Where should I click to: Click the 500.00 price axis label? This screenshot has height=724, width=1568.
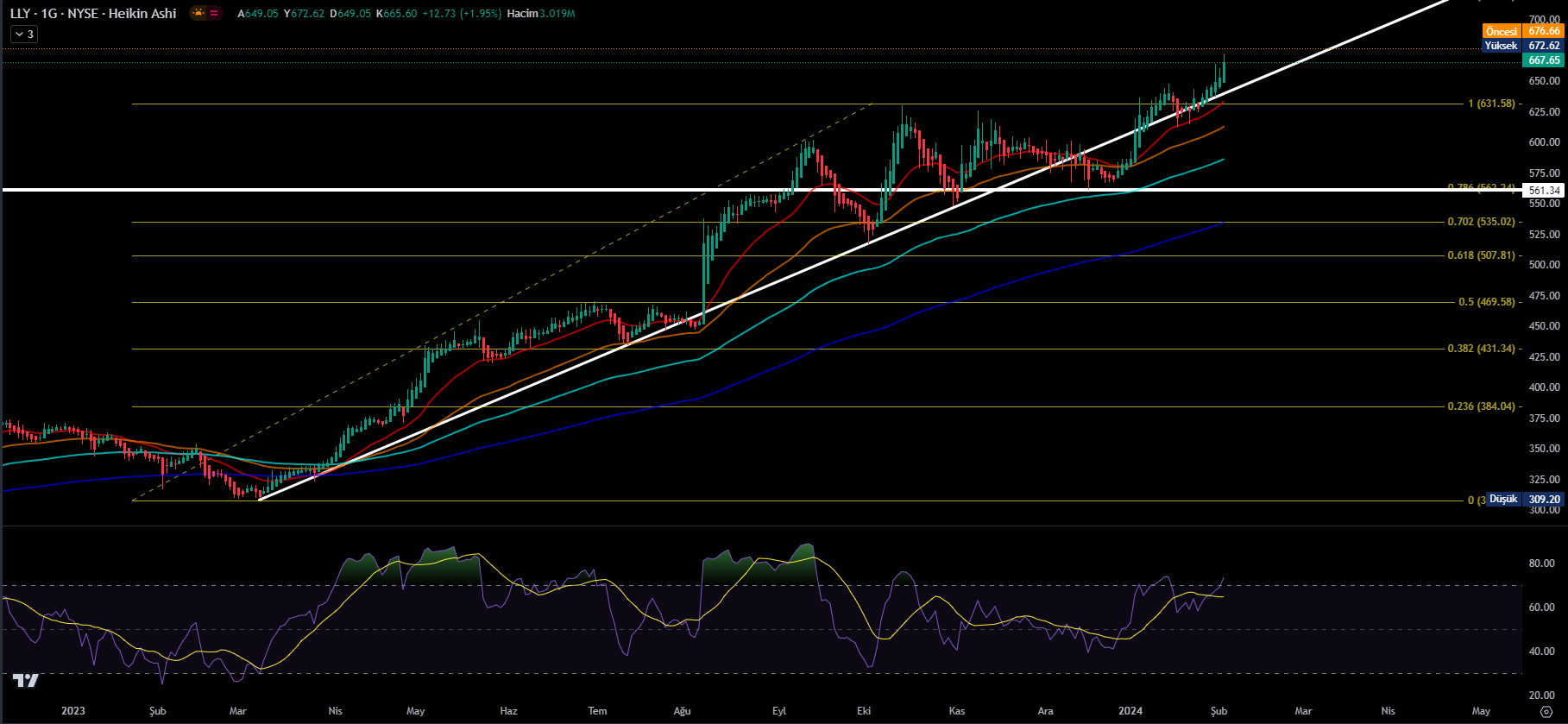[x=1544, y=265]
